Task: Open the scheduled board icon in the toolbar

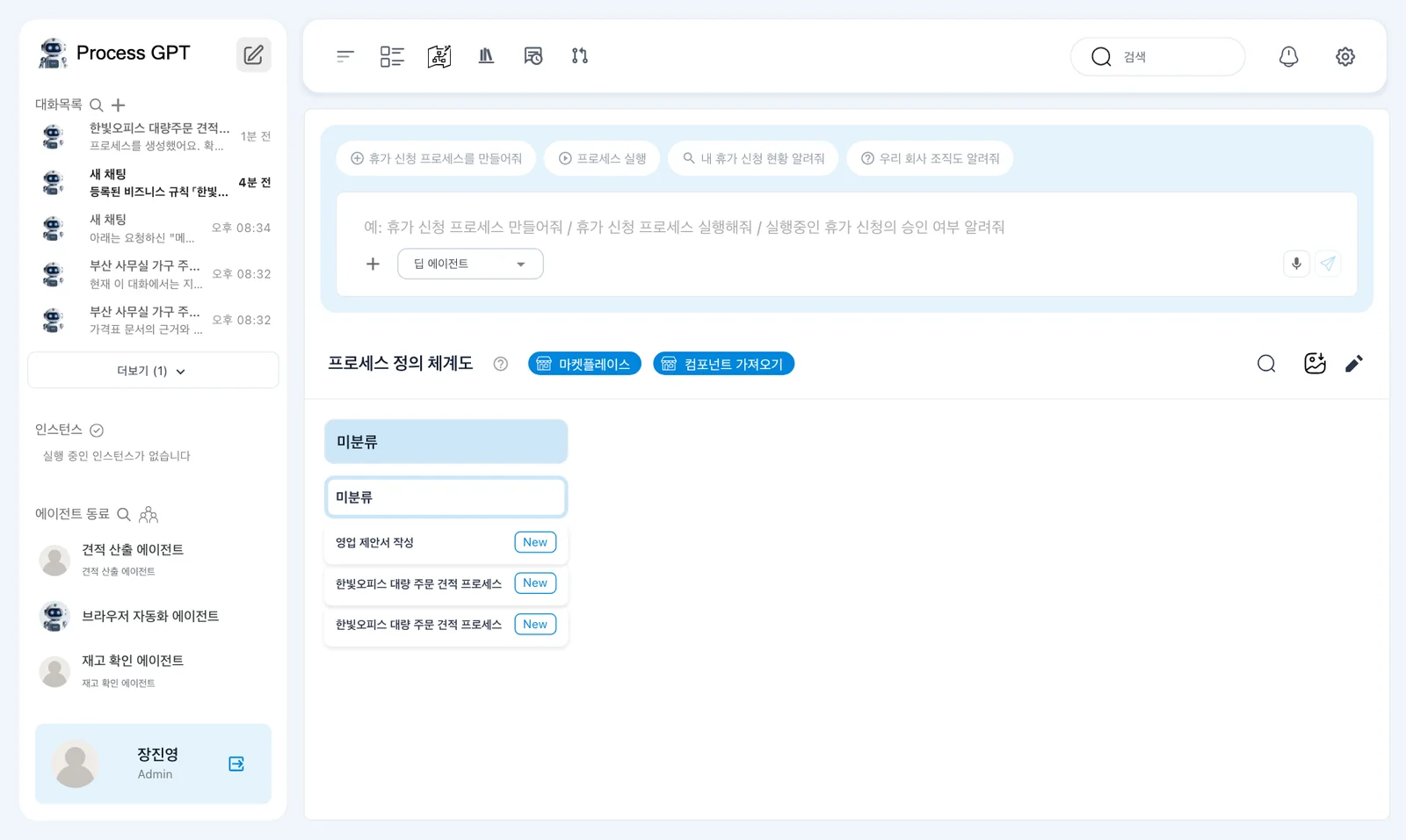Action: [533, 56]
